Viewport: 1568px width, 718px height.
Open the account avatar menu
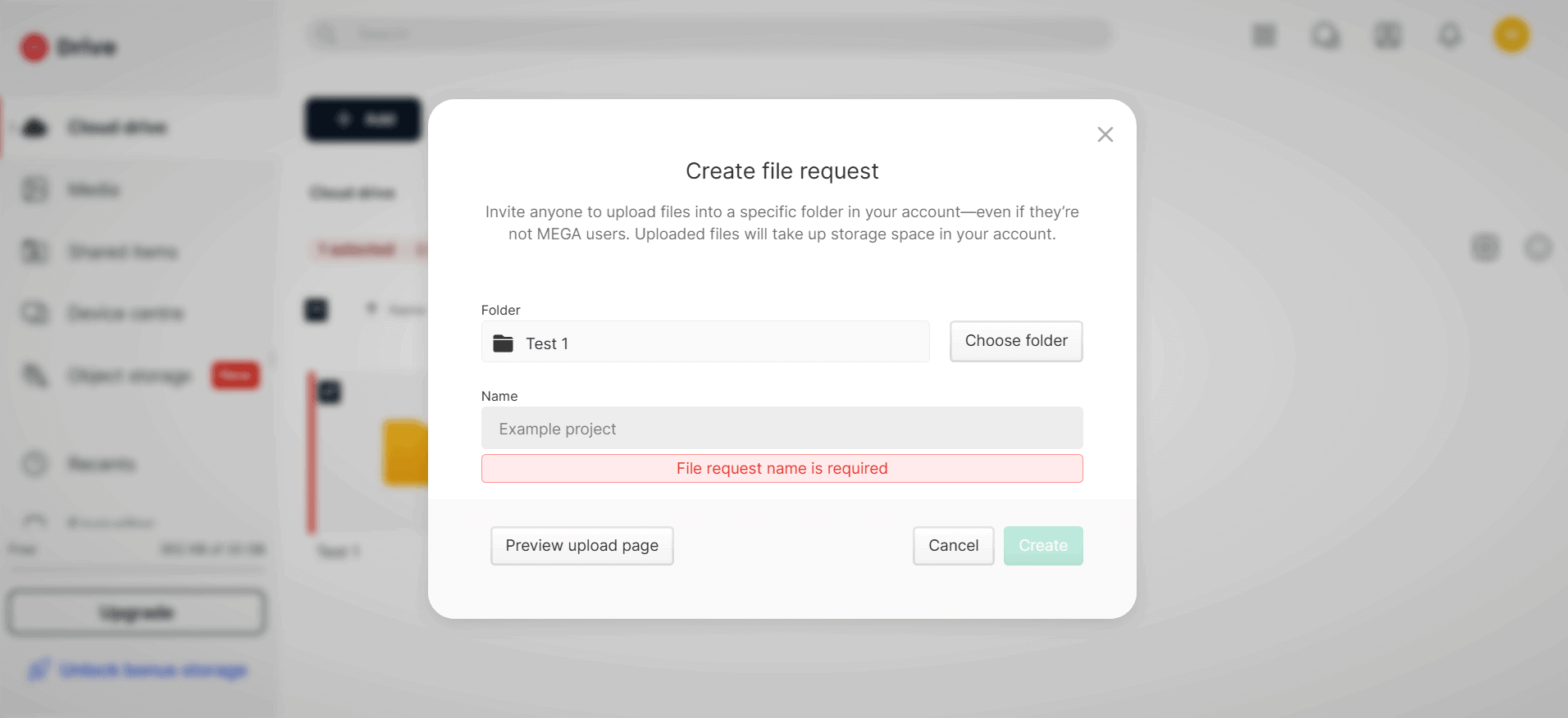[1511, 35]
